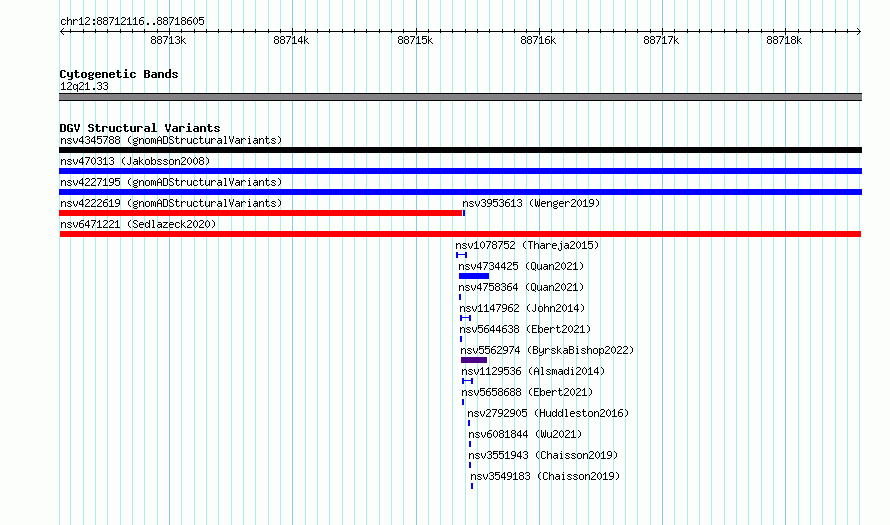The width and height of the screenshot is (890, 525).
Task: Click the 88716k ruler tick label
Action: click(x=538, y=40)
